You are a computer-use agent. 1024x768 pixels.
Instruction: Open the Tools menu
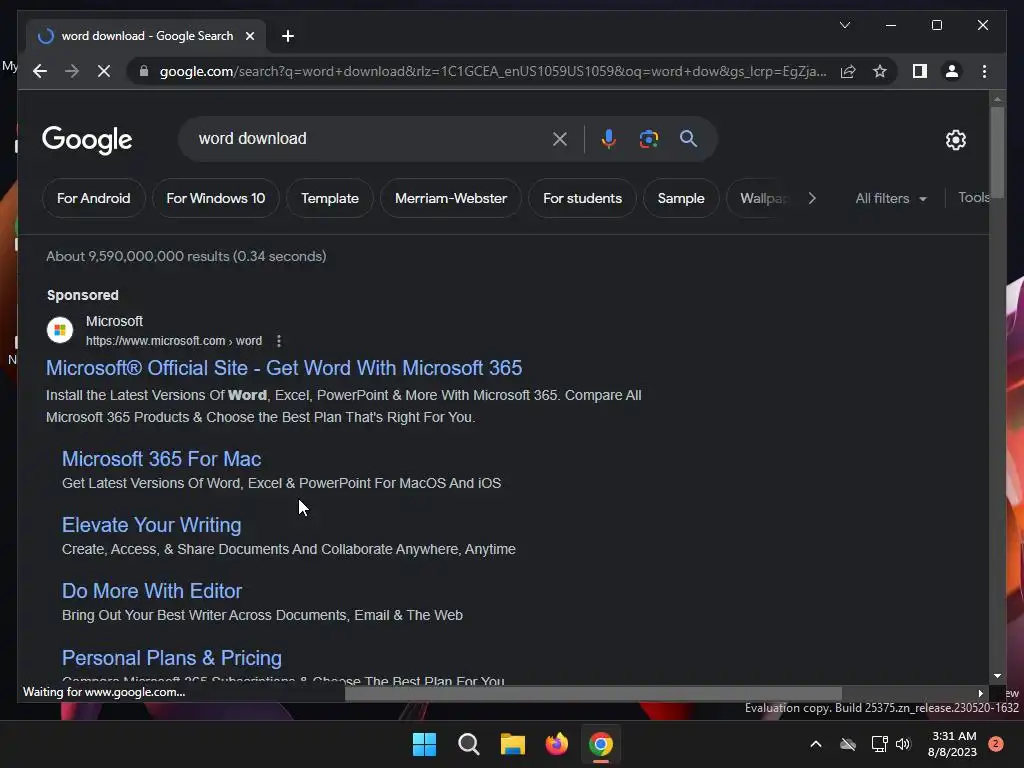[973, 197]
